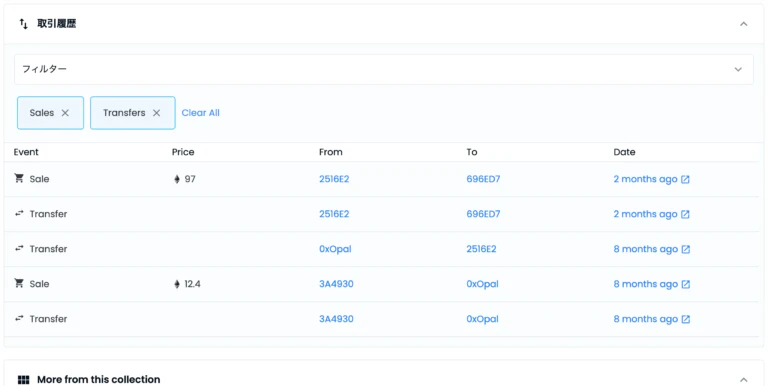Click the Sales filter chip label
The width and height of the screenshot is (768, 386).
click(x=42, y=113)
